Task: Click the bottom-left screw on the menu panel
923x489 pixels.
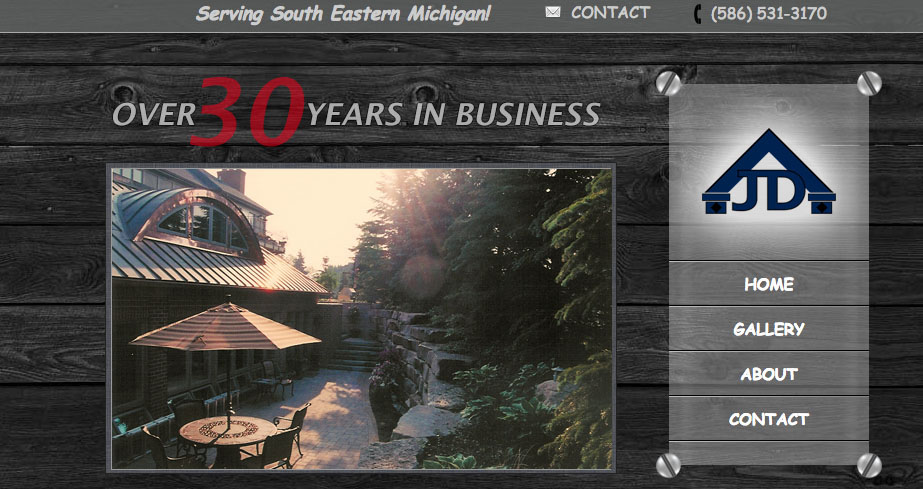Action: (668, 465)
